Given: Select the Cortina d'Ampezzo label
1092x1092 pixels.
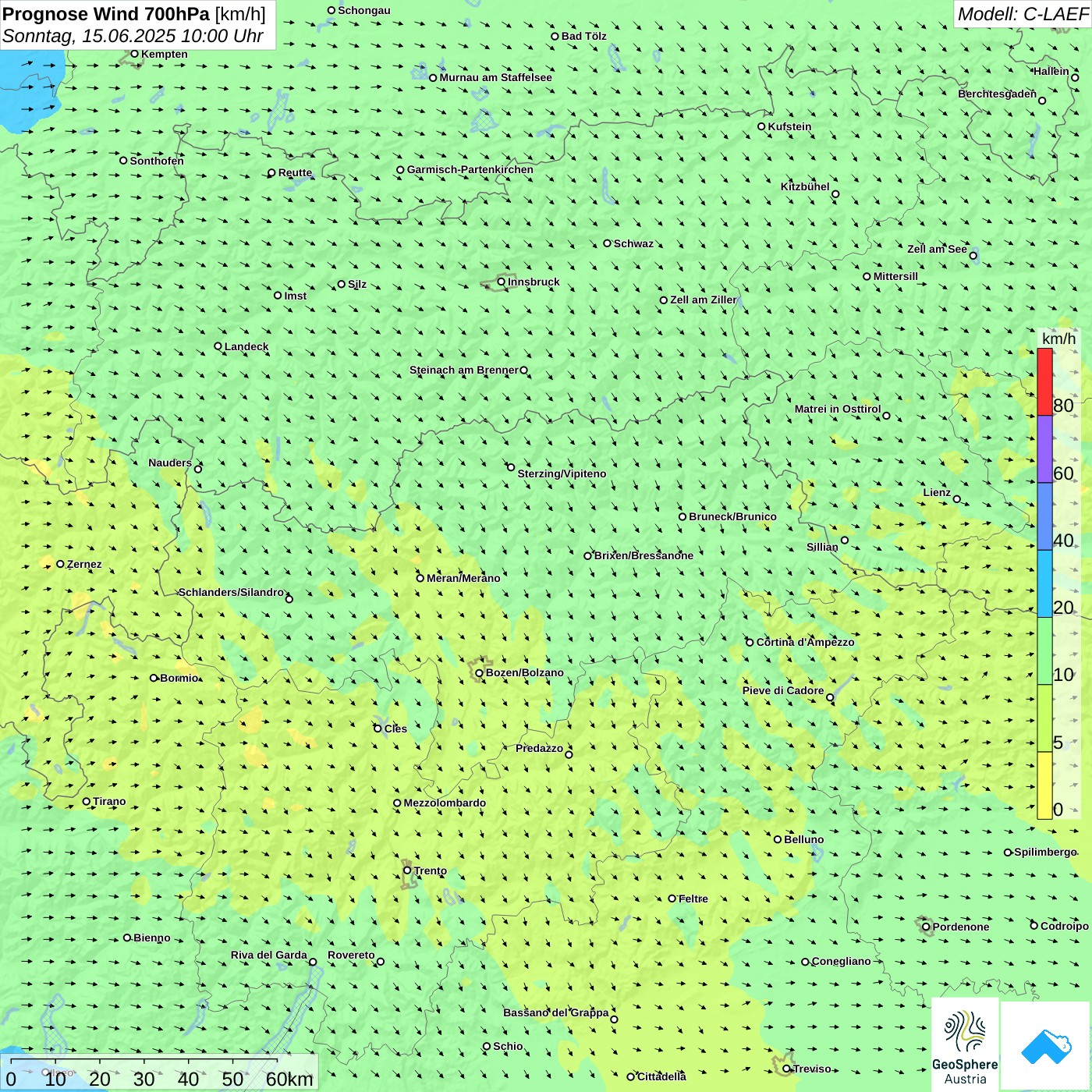Looking at the screenshot, I should [806, 642].
